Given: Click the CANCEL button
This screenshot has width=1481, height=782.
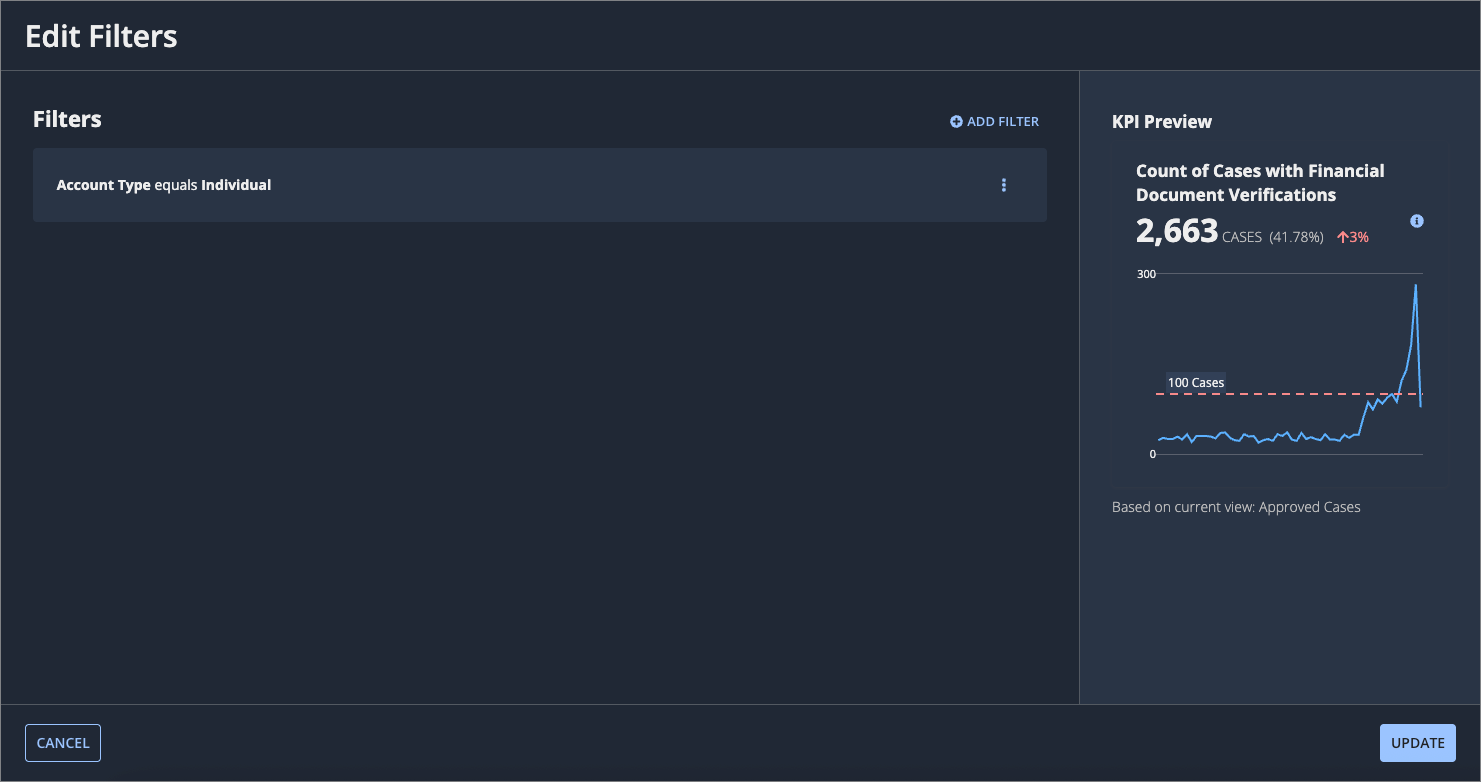Looking at the screenshot, I should click(x=63, y=743).
